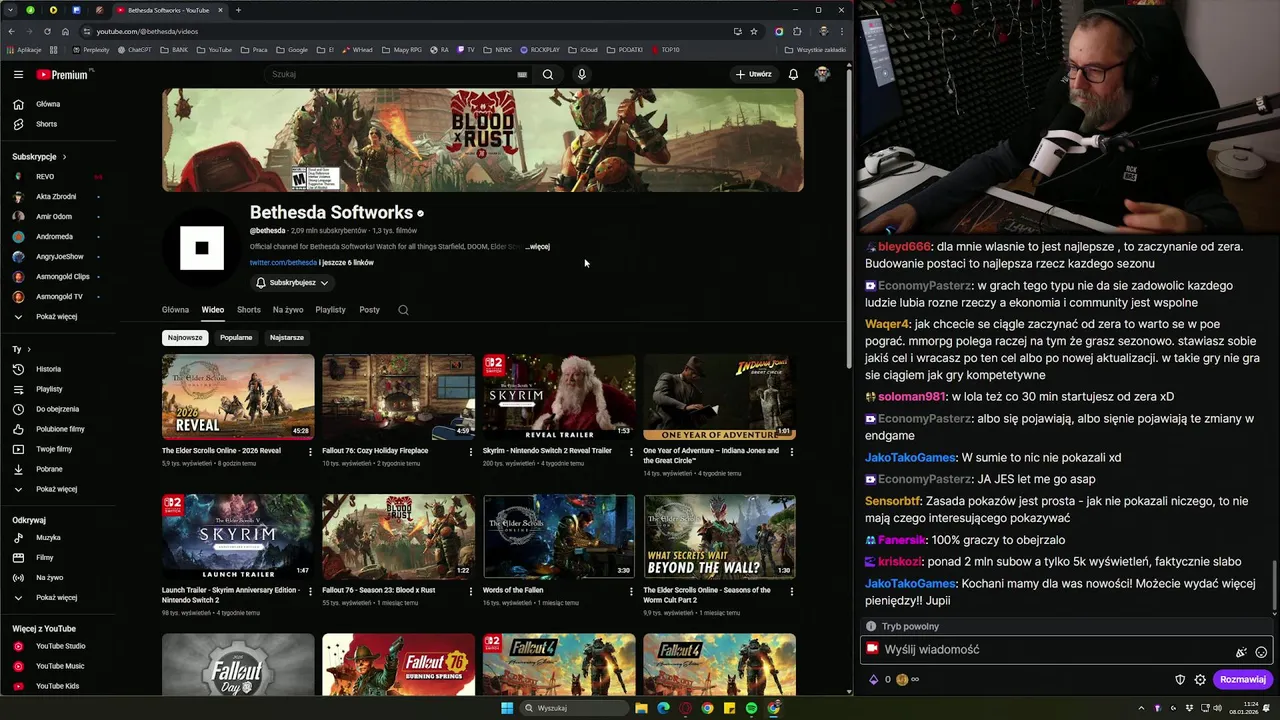Start voice search with the microphone icon
Screen dimensions: 1280x720
pos(581,74)
